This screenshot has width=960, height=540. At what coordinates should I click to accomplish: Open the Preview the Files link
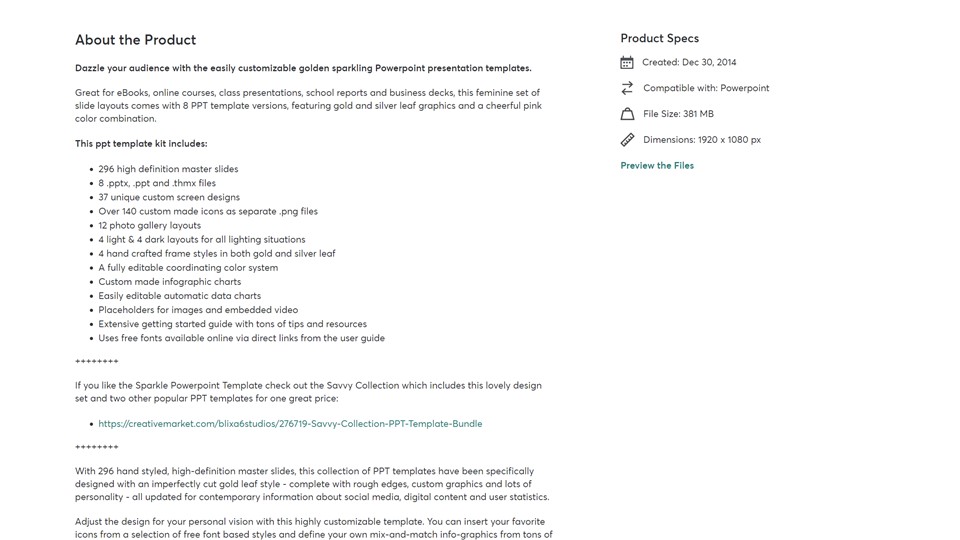(x=657, y=166)
